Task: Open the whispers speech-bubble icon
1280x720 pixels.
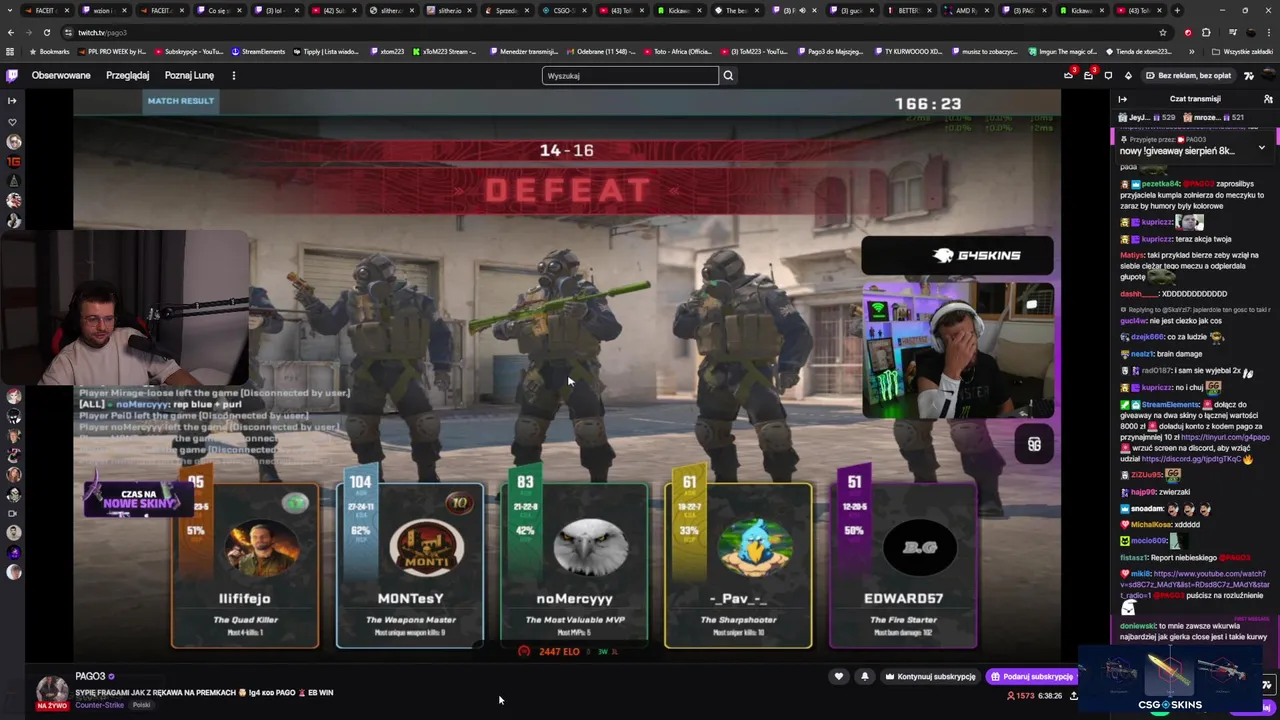Action: (x=1108, y=76)
